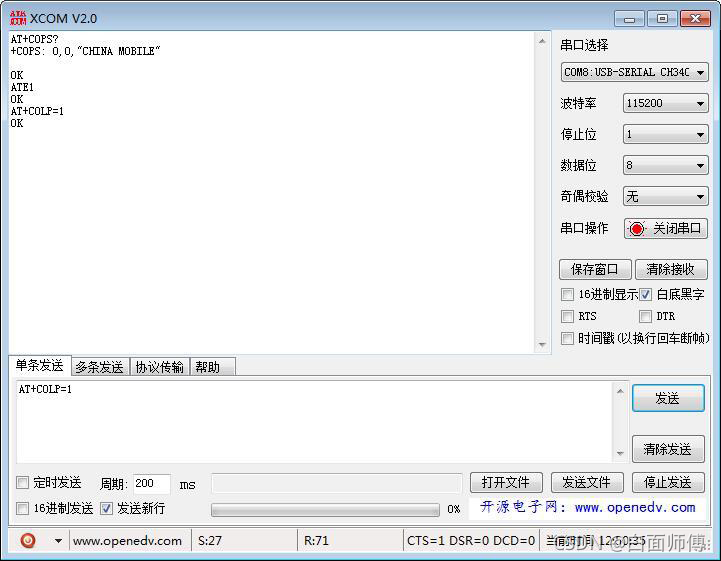Switch to 协议传输 tab
721x561 pixels.
[160, 367]
